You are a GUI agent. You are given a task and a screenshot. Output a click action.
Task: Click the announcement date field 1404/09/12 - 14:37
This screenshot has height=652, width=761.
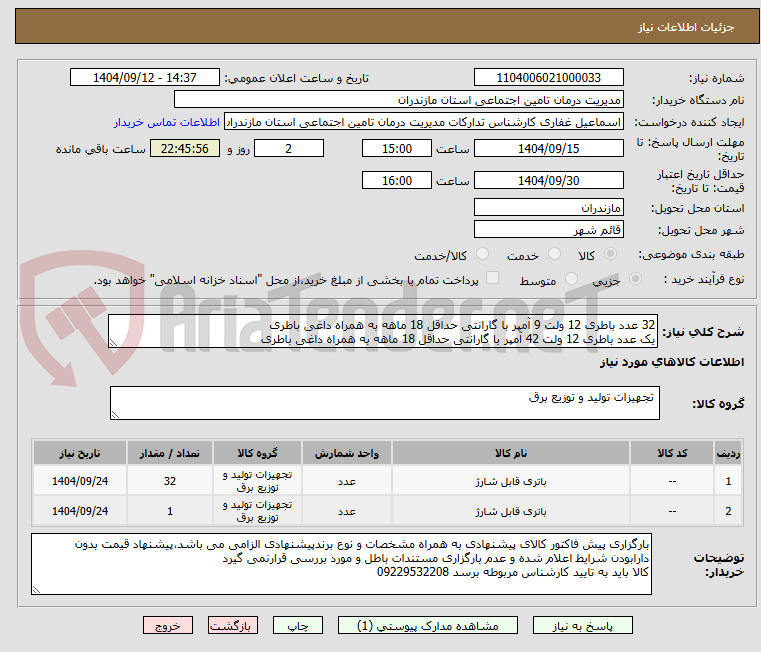pos(145,77)
